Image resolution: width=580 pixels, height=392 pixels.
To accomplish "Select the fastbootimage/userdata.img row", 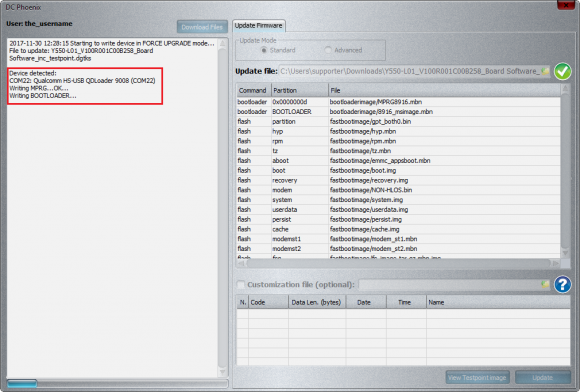I will 399,210.
